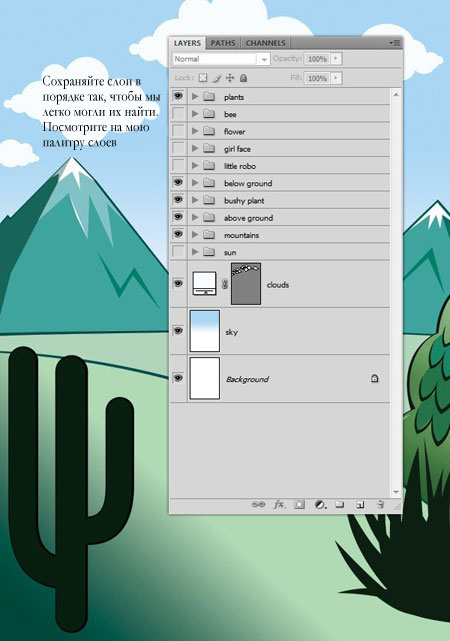Expand the bushy plant group triangle
The width and height of the screenshot is (450, 641).
[x=195, y=200]
